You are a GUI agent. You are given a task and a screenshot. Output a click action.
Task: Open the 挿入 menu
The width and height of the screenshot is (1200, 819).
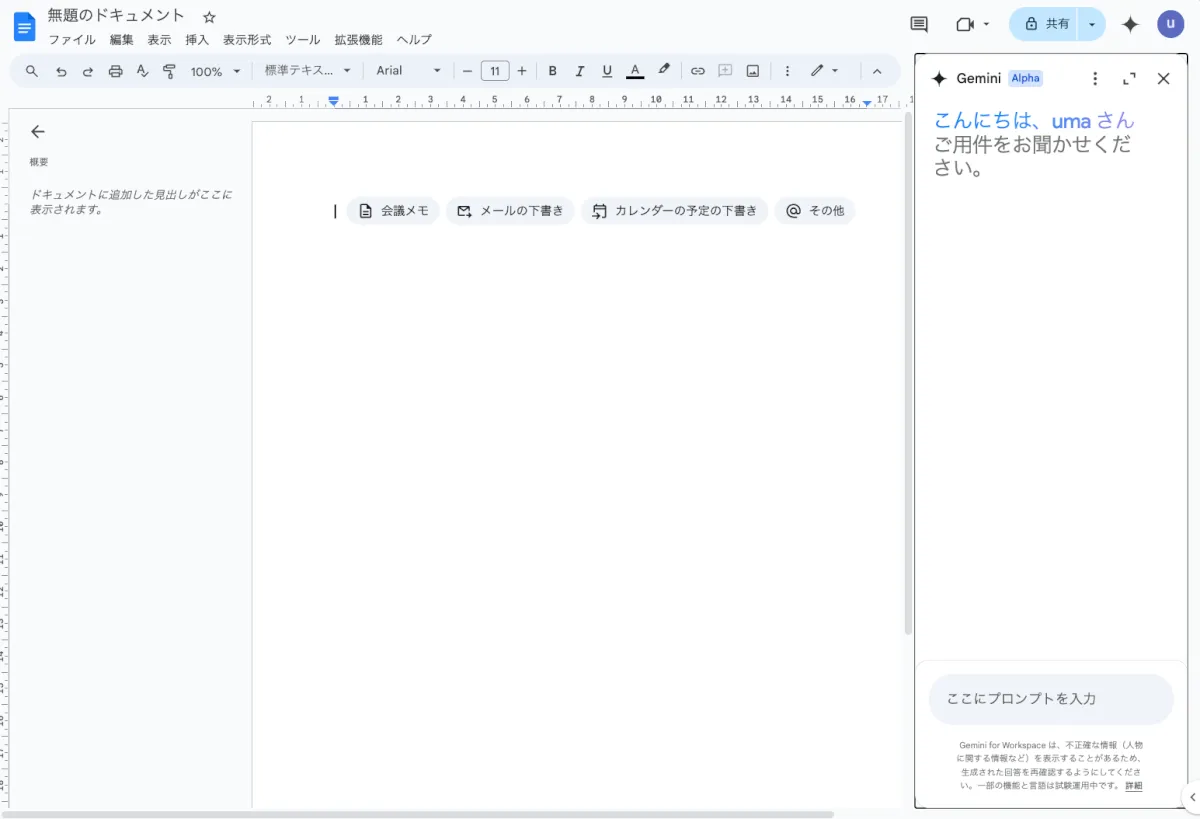[x=197, y=40]
